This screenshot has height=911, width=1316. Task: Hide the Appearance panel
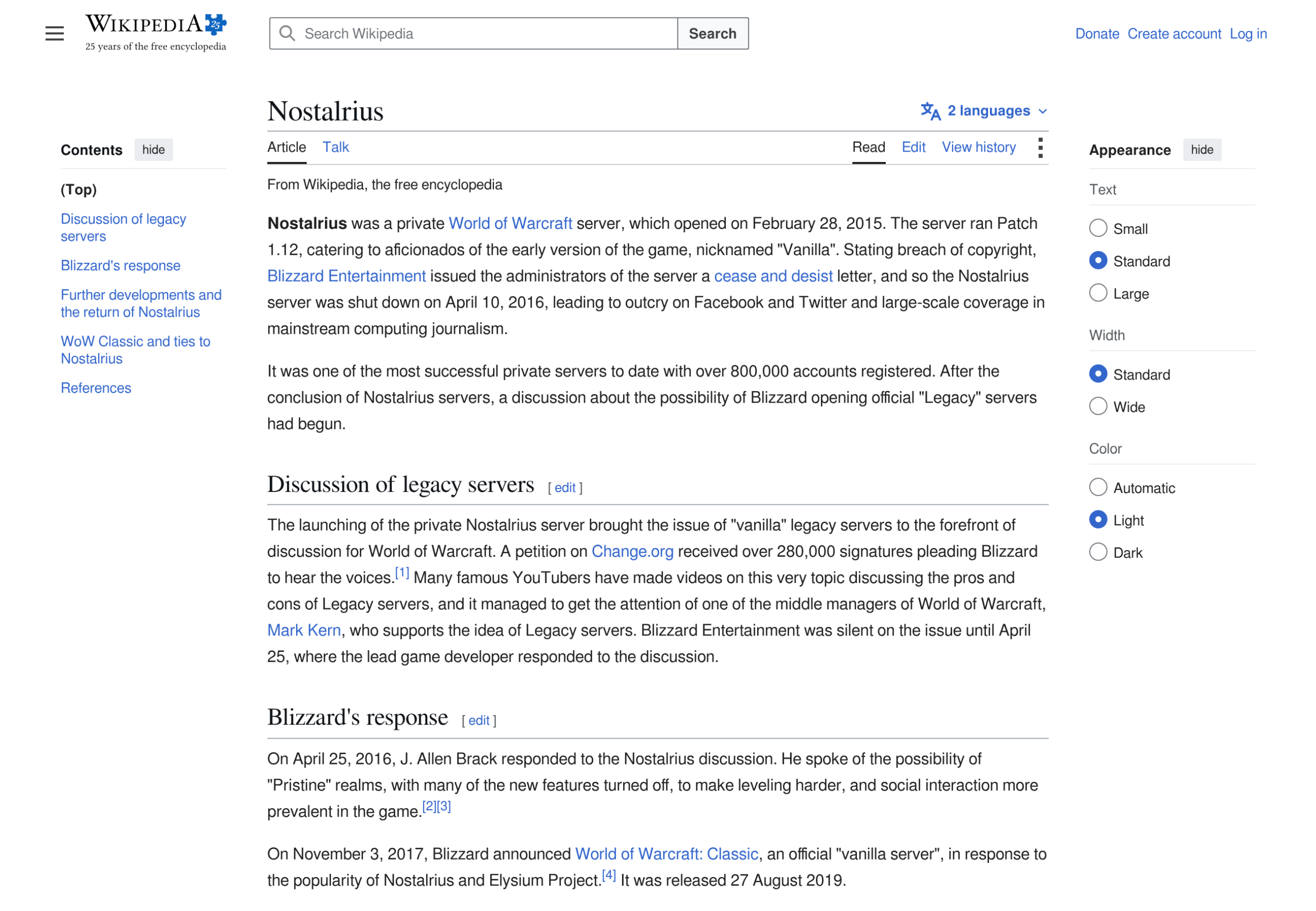click(1202, 150)
